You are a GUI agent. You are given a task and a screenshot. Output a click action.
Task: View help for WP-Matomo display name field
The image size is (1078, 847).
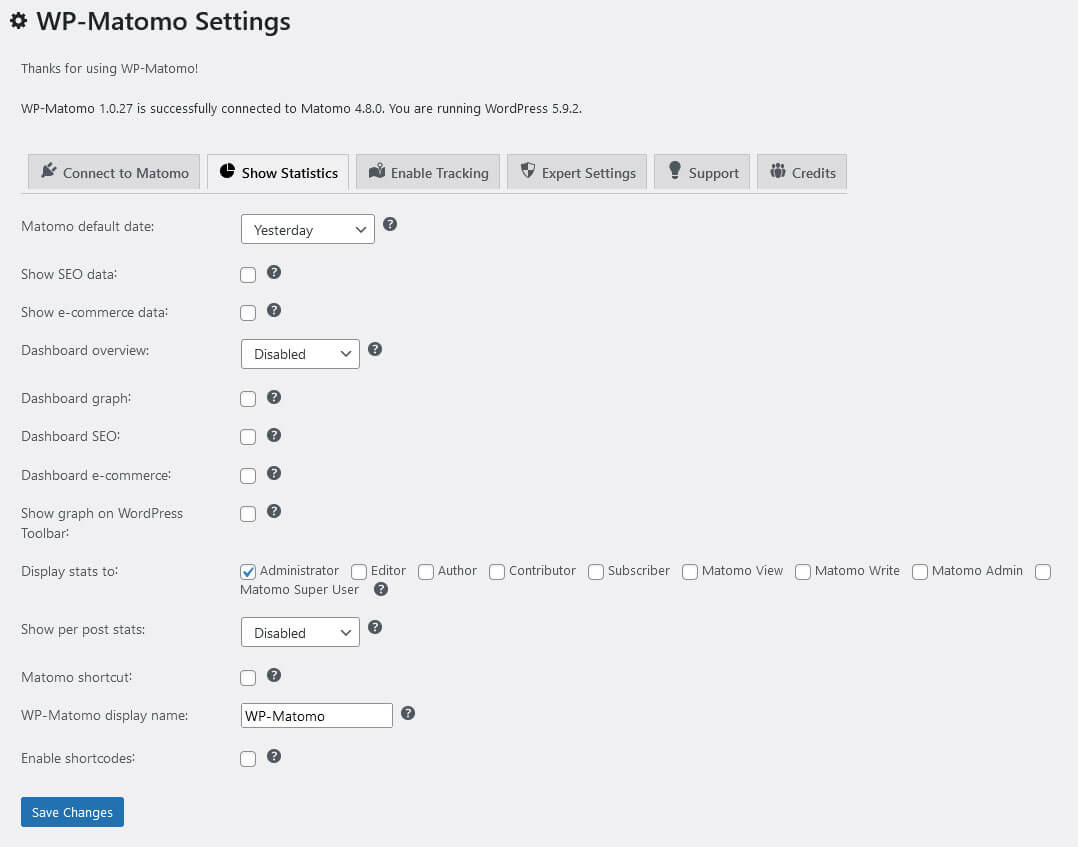408,711
